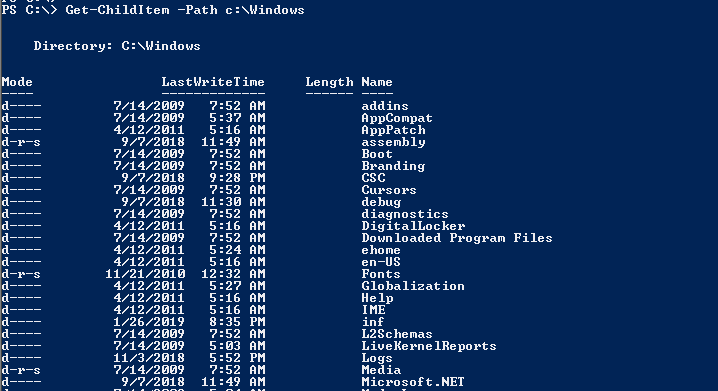Click the Mode column header
Image resolution: width=718 pixels, height=391 pixels.
pos(17,82)
